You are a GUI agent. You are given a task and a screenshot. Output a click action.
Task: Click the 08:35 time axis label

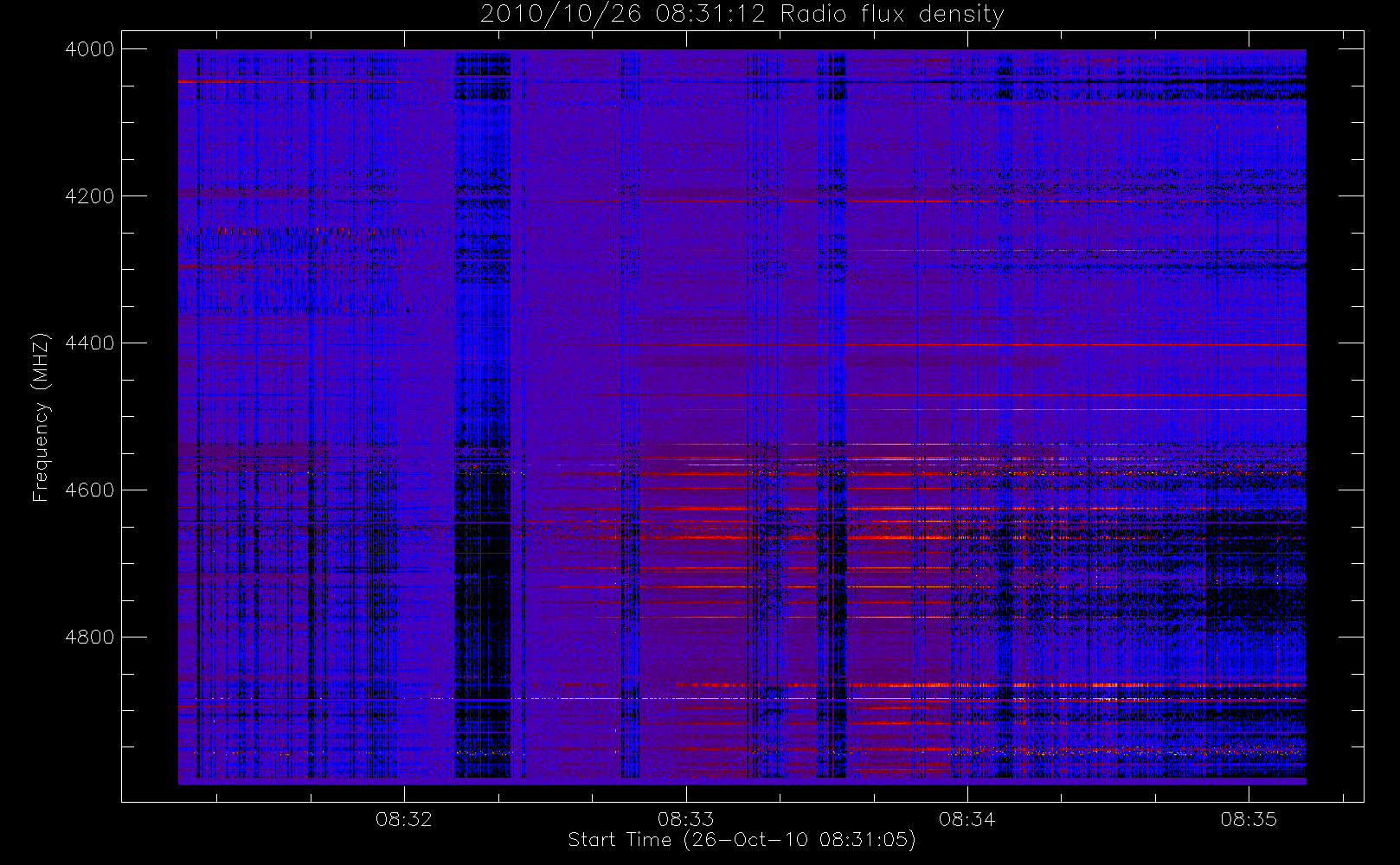tap(1249, 819)
